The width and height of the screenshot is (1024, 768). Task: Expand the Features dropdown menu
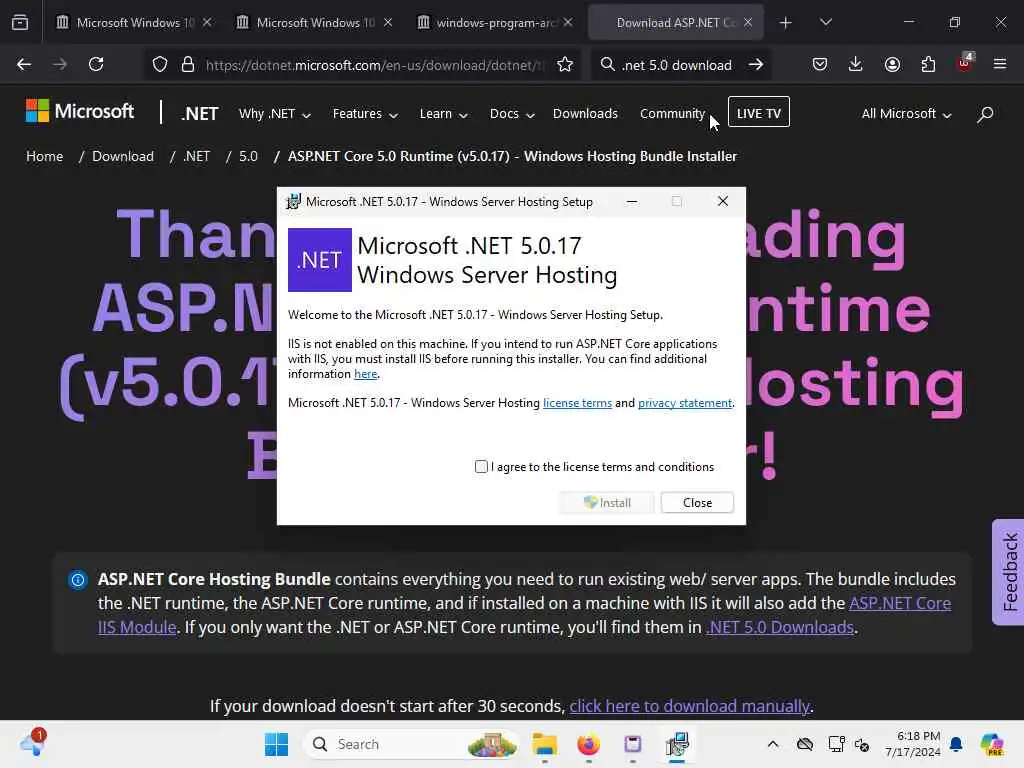tap(365, 114)
